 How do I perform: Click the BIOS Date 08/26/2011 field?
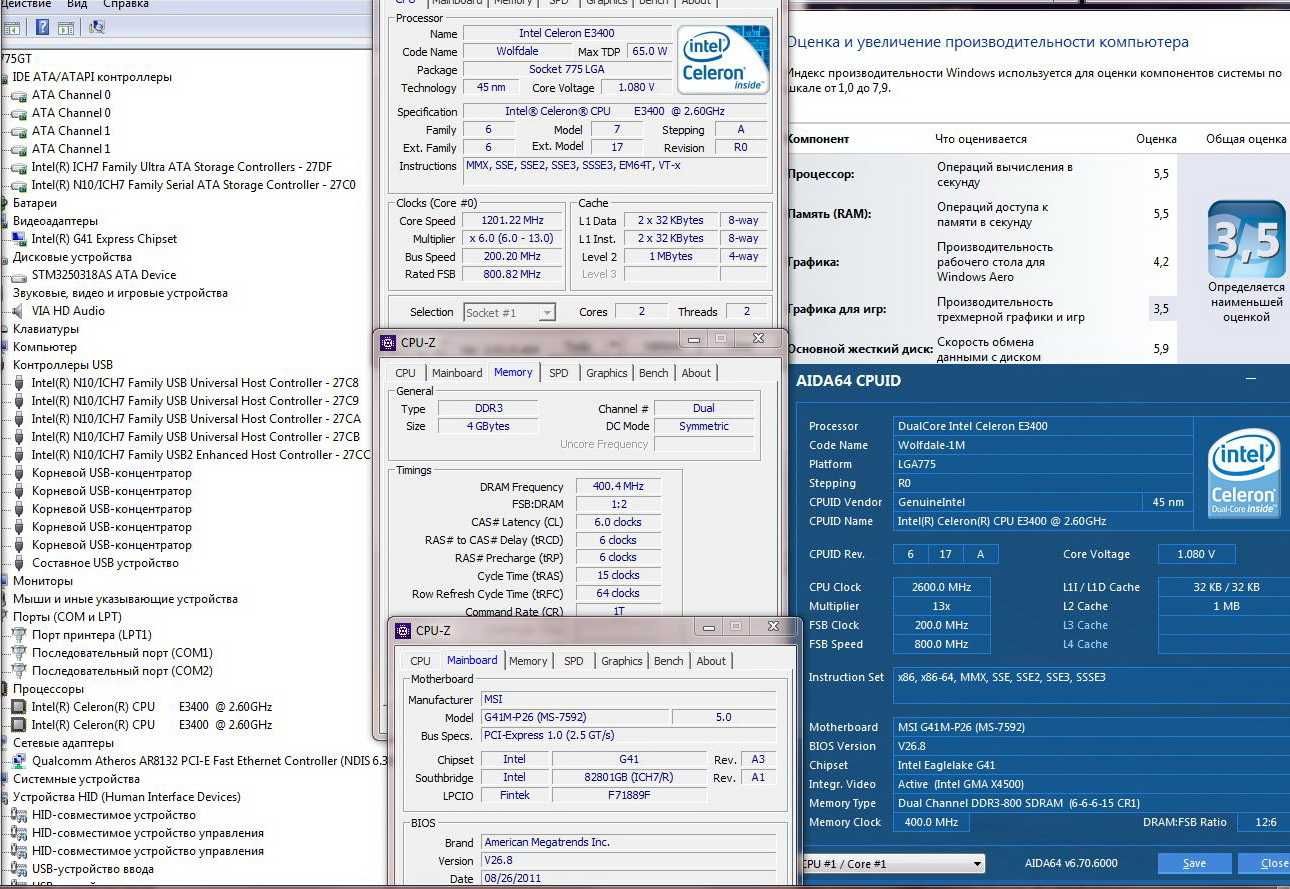point(628,880)
